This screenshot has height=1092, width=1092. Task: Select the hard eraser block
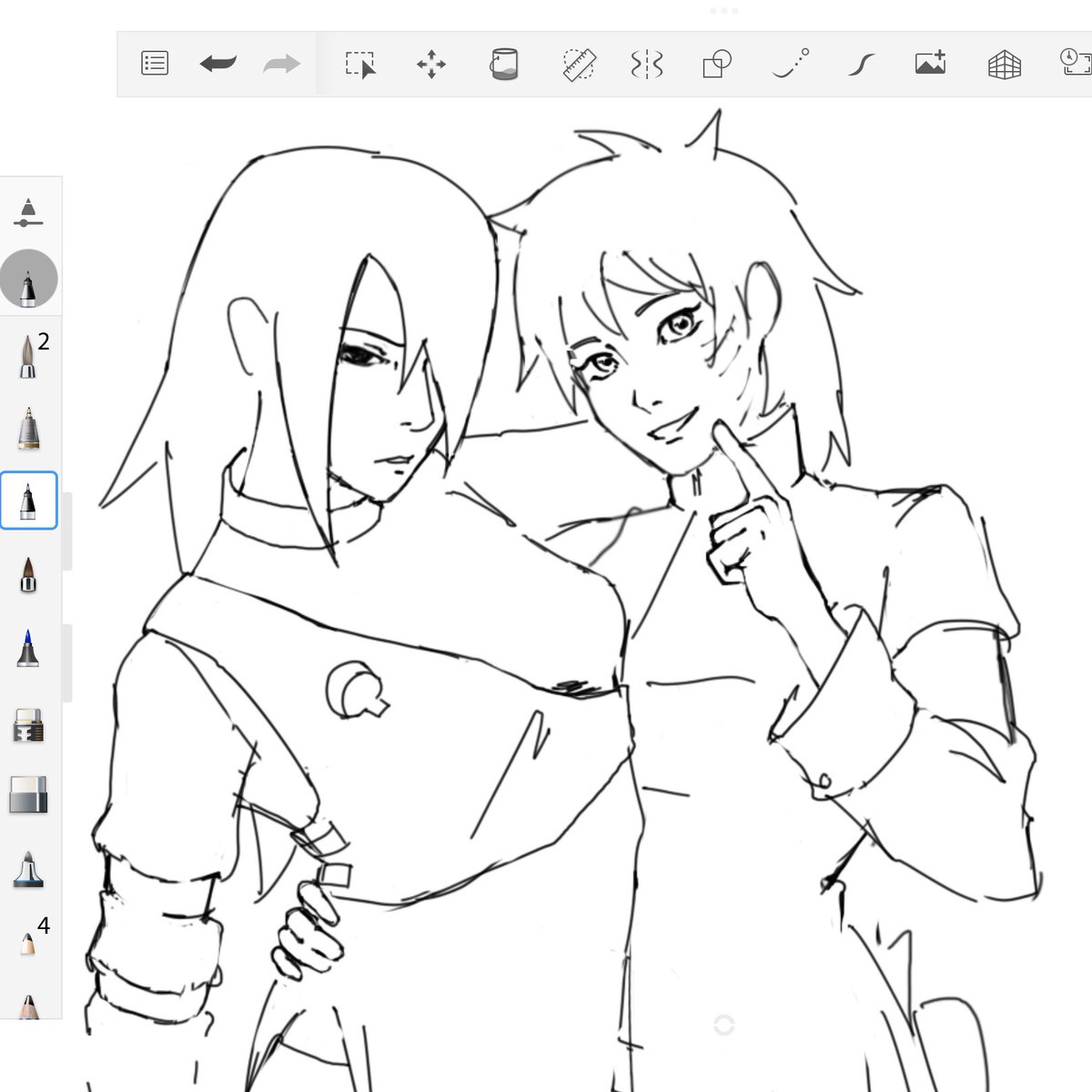[29, 795]
